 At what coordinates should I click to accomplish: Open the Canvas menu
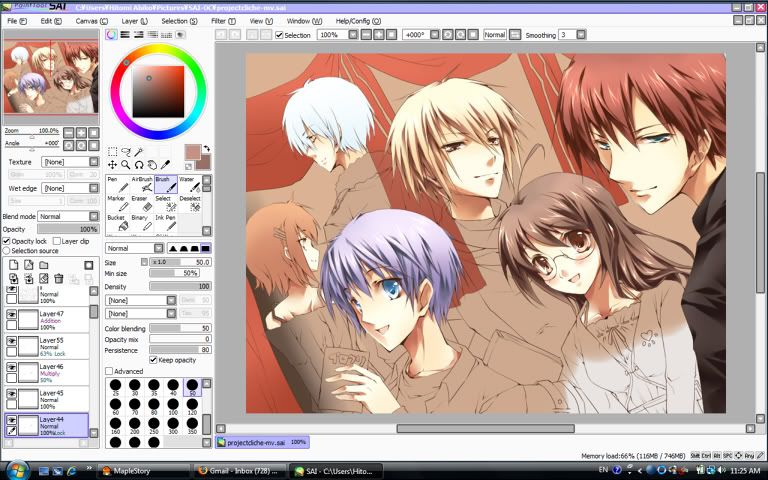92,21
